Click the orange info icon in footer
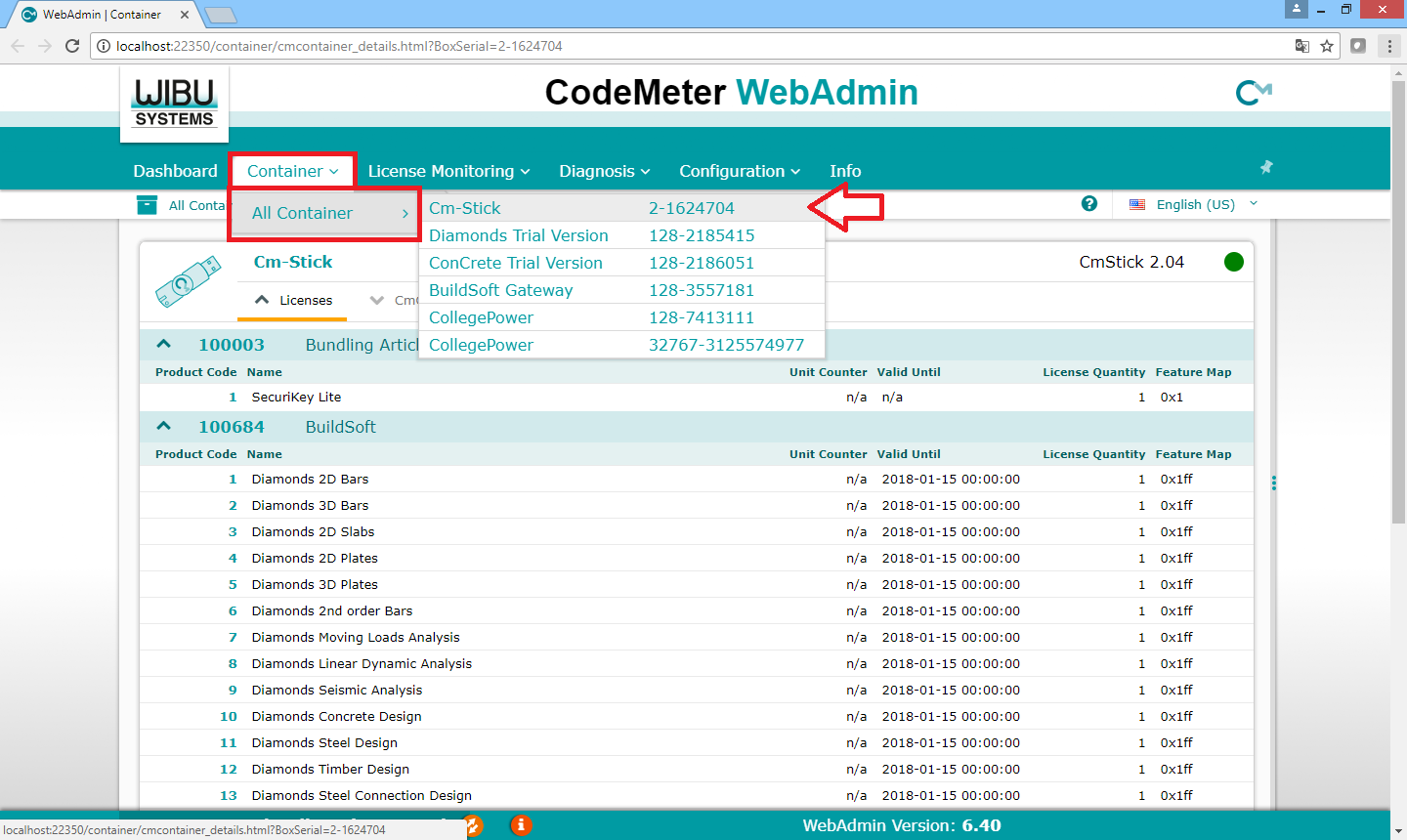 coord(521,825)
